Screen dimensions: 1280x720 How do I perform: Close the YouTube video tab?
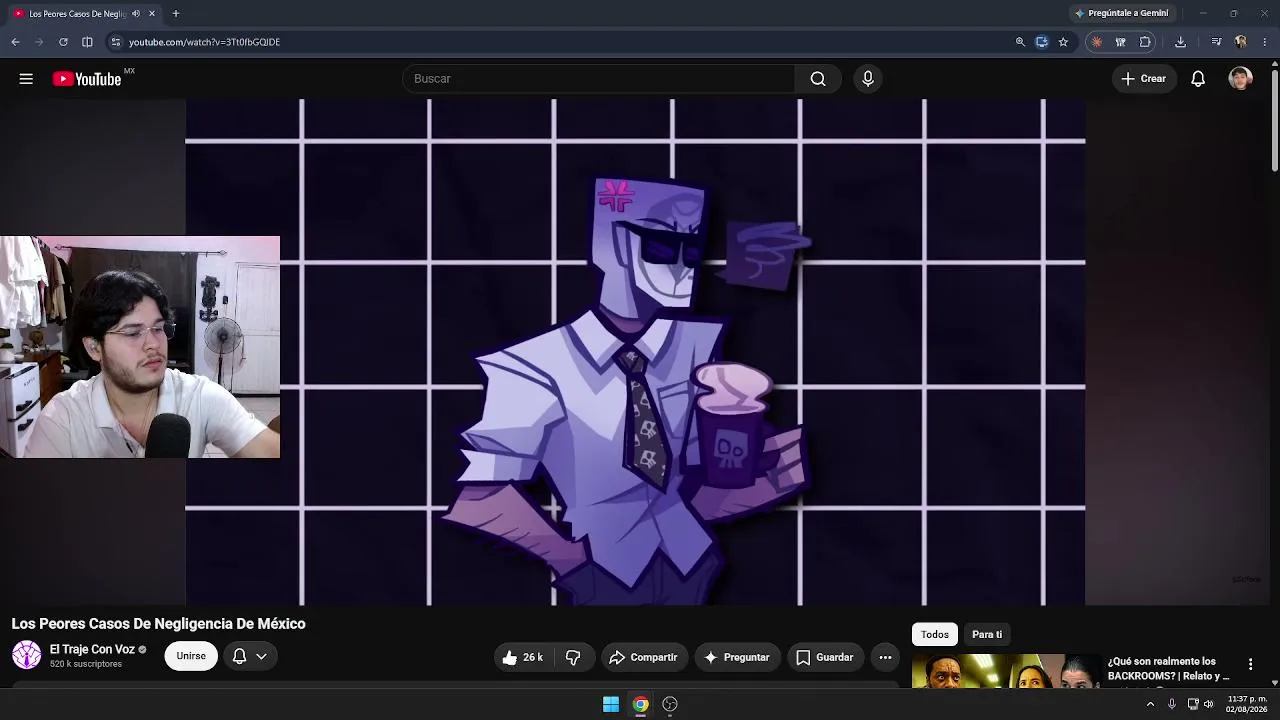tap(152, 14)
